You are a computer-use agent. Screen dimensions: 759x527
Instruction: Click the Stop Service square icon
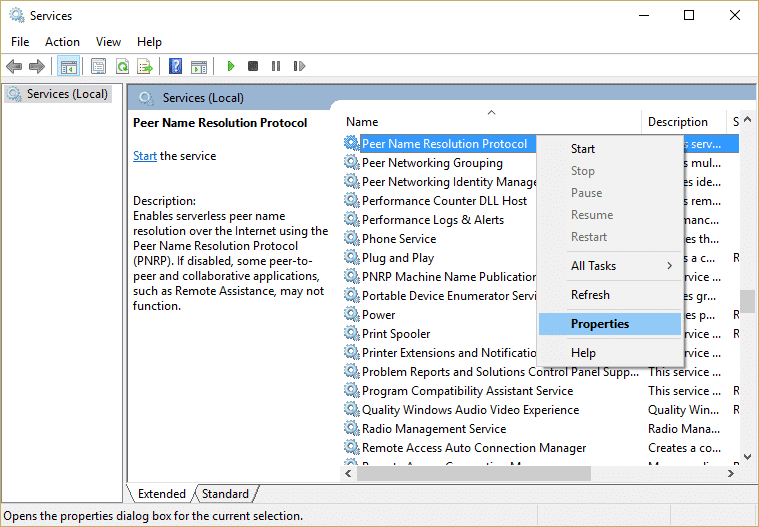pyautogui.click(x=253, y=66)
